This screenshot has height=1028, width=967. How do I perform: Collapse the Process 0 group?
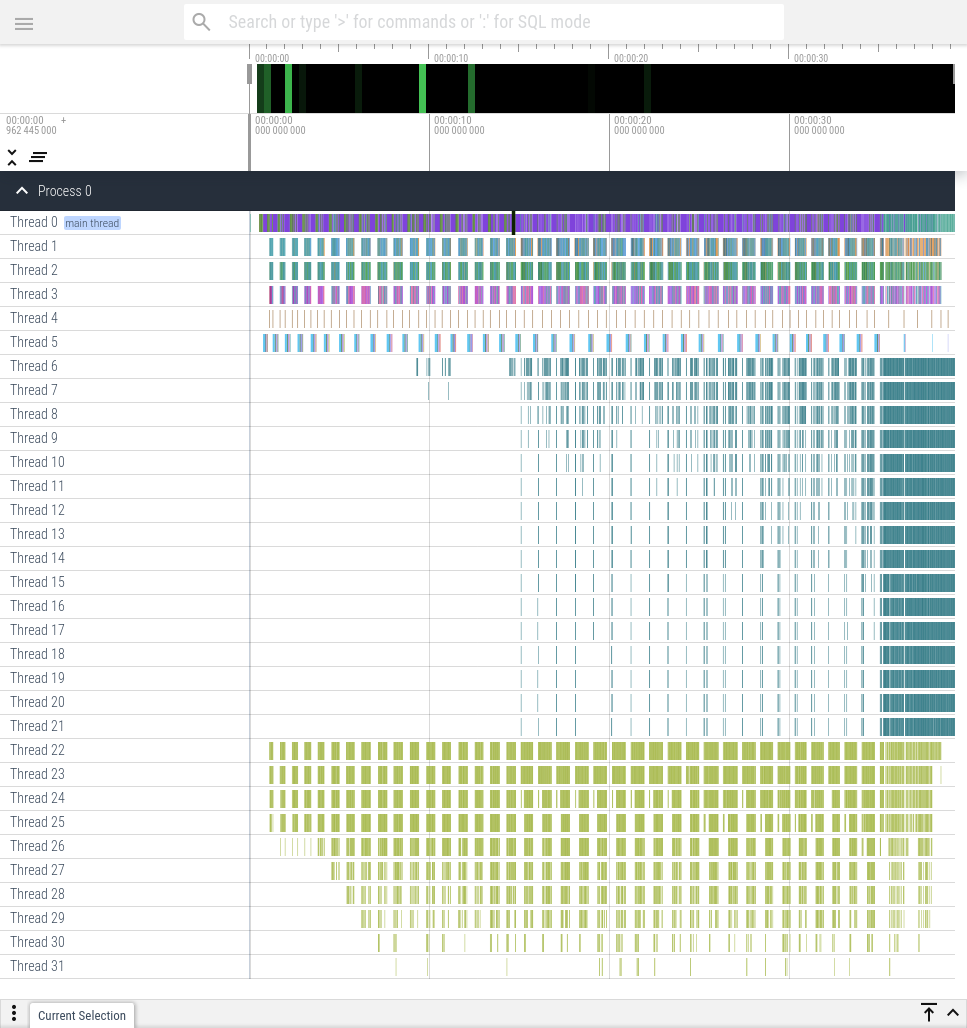[x=22, y=191]
